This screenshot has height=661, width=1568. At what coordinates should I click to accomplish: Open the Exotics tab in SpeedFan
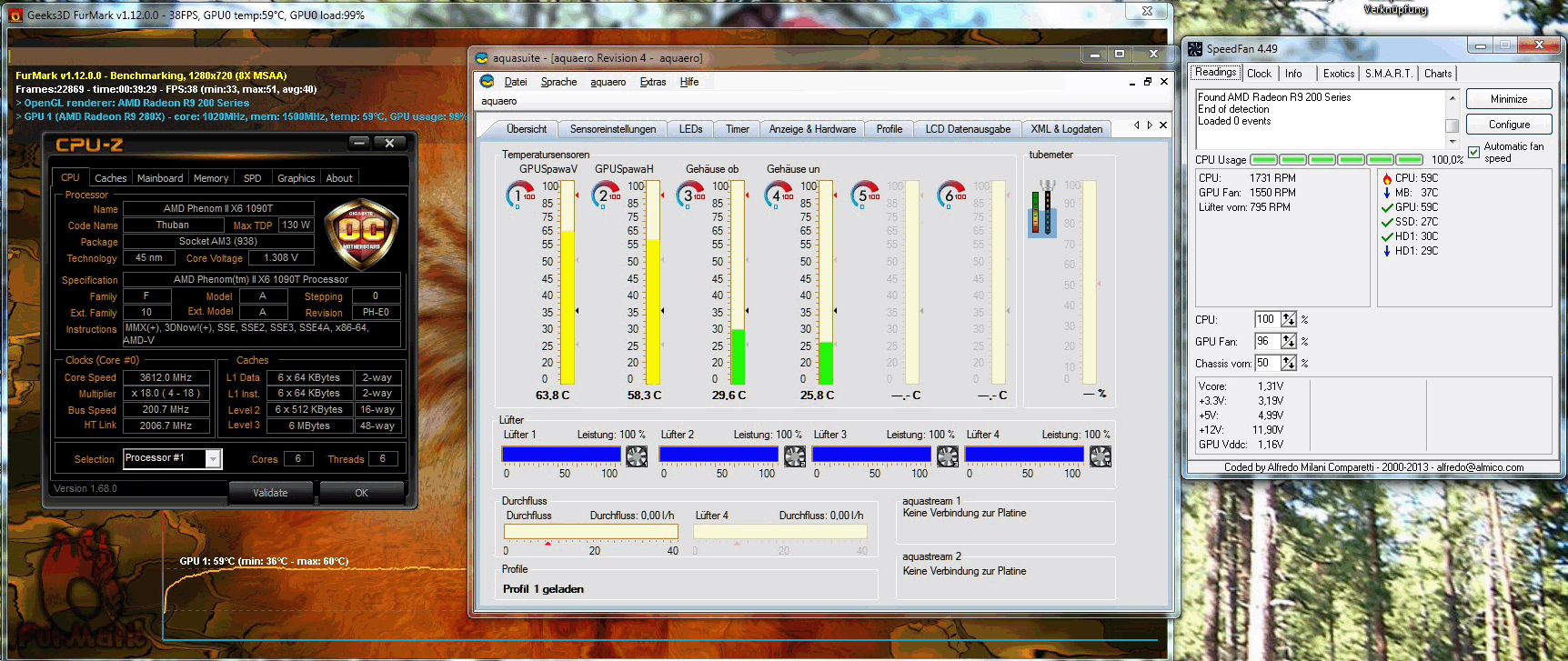1339,74
